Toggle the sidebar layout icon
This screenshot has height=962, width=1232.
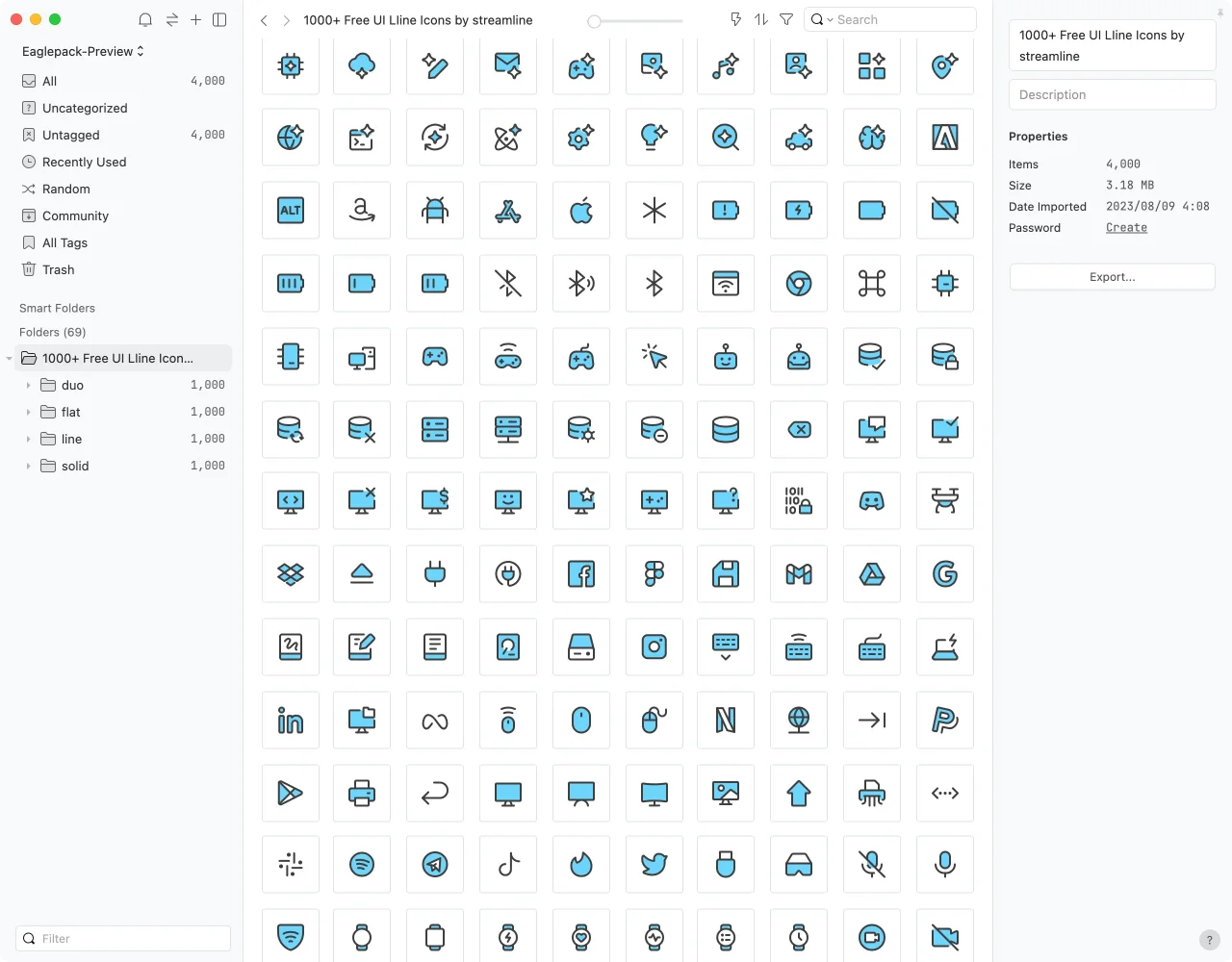click(x=219, y=19)
